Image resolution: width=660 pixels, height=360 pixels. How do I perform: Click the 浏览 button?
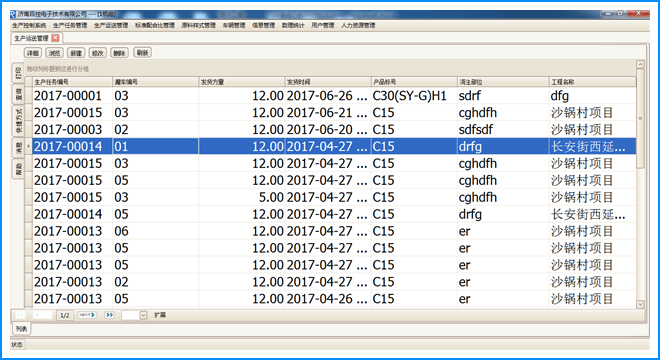[x=54, y=53]
